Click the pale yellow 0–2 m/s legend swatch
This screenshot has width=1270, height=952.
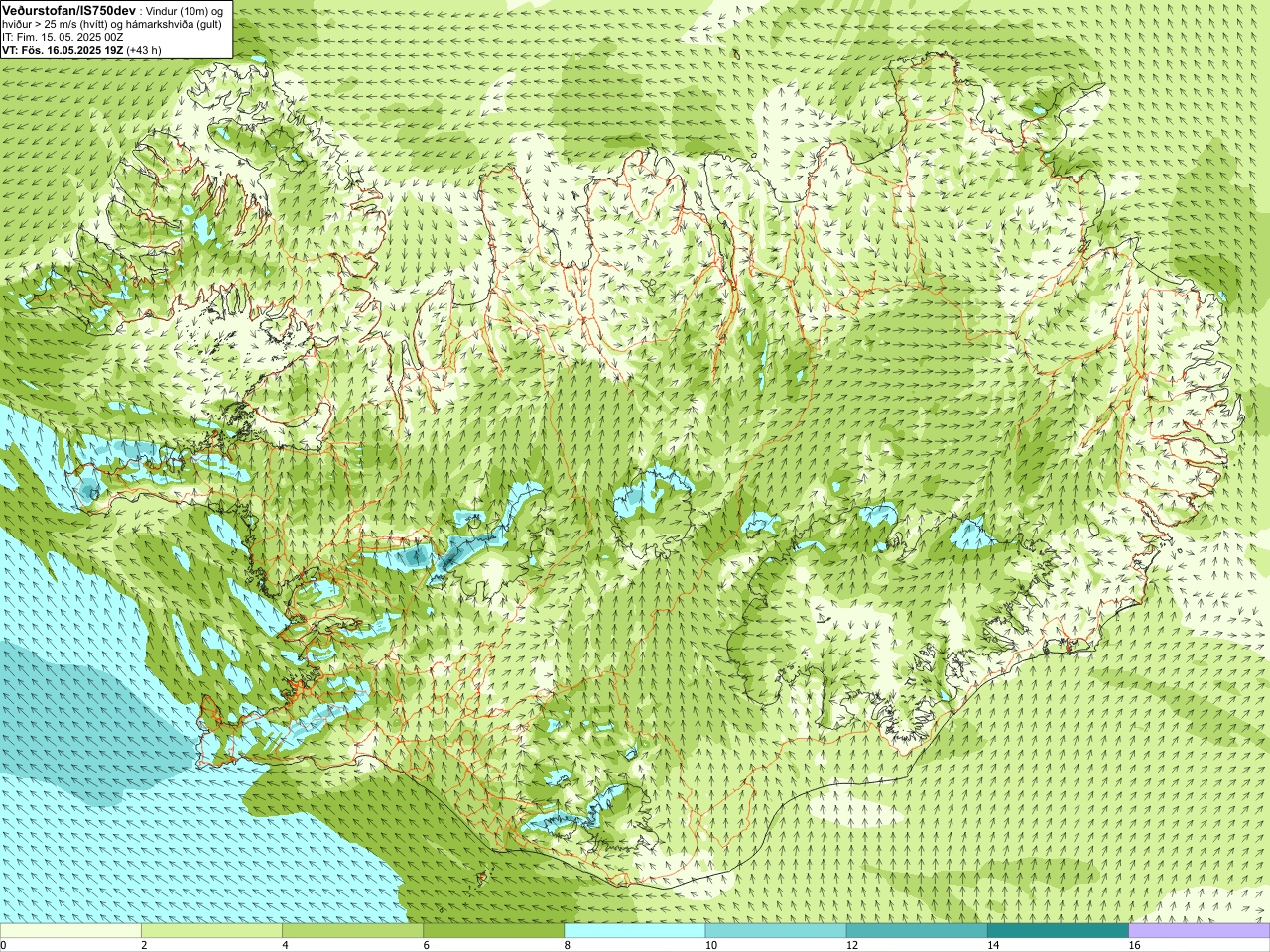pyautogui.click(x=70, y=931)
